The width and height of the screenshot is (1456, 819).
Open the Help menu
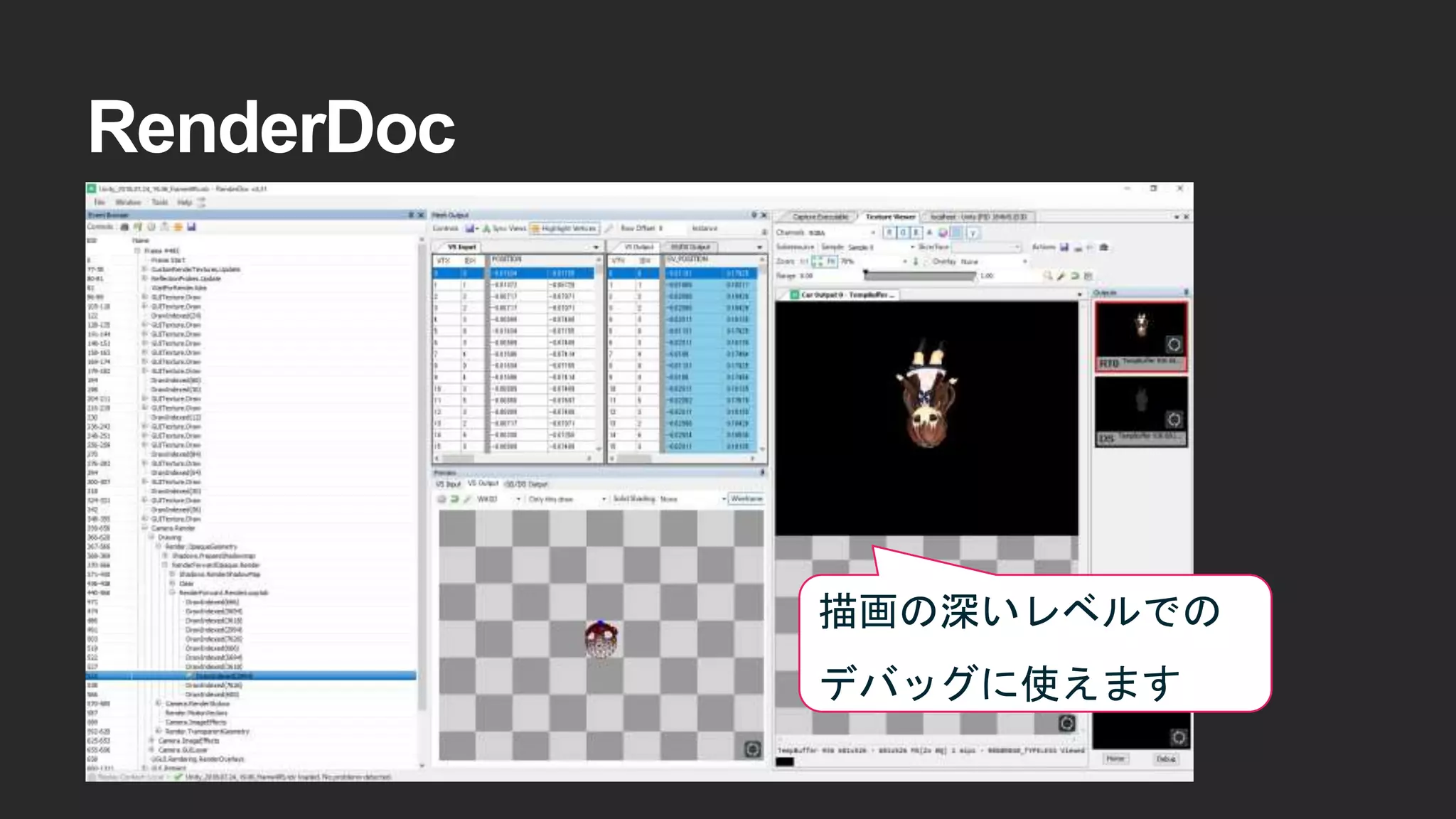[185, 203]
